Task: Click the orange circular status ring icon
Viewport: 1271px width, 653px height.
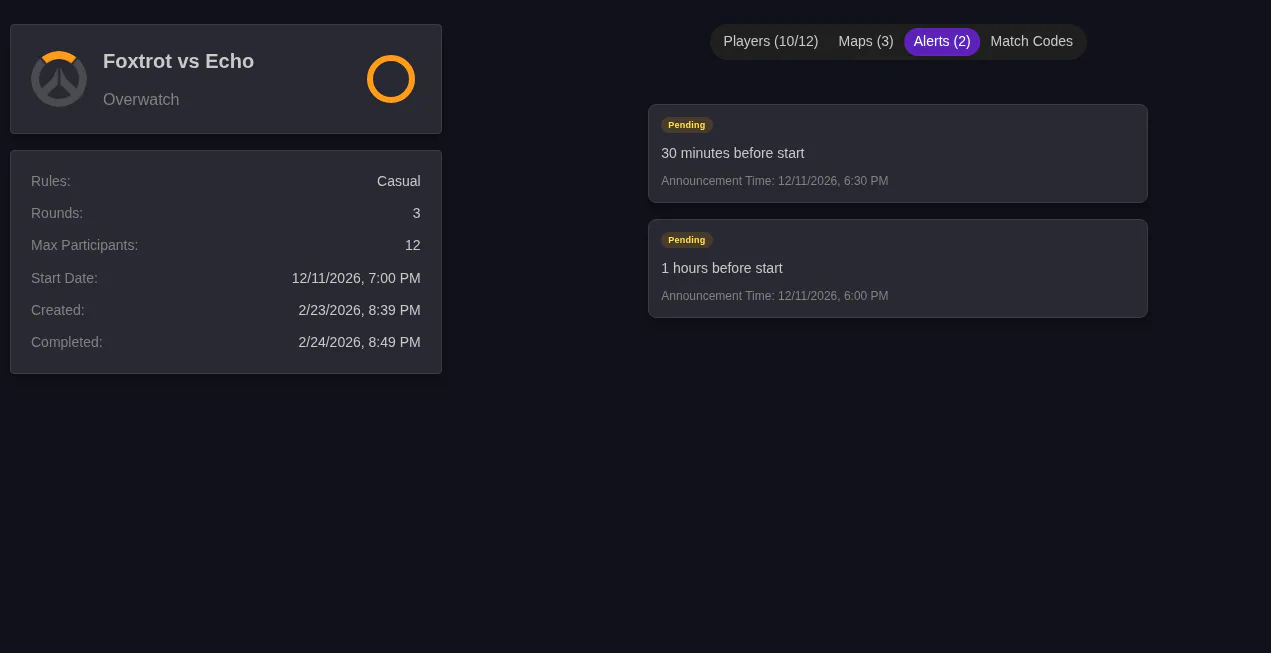Action: click(x=390, y=78)
